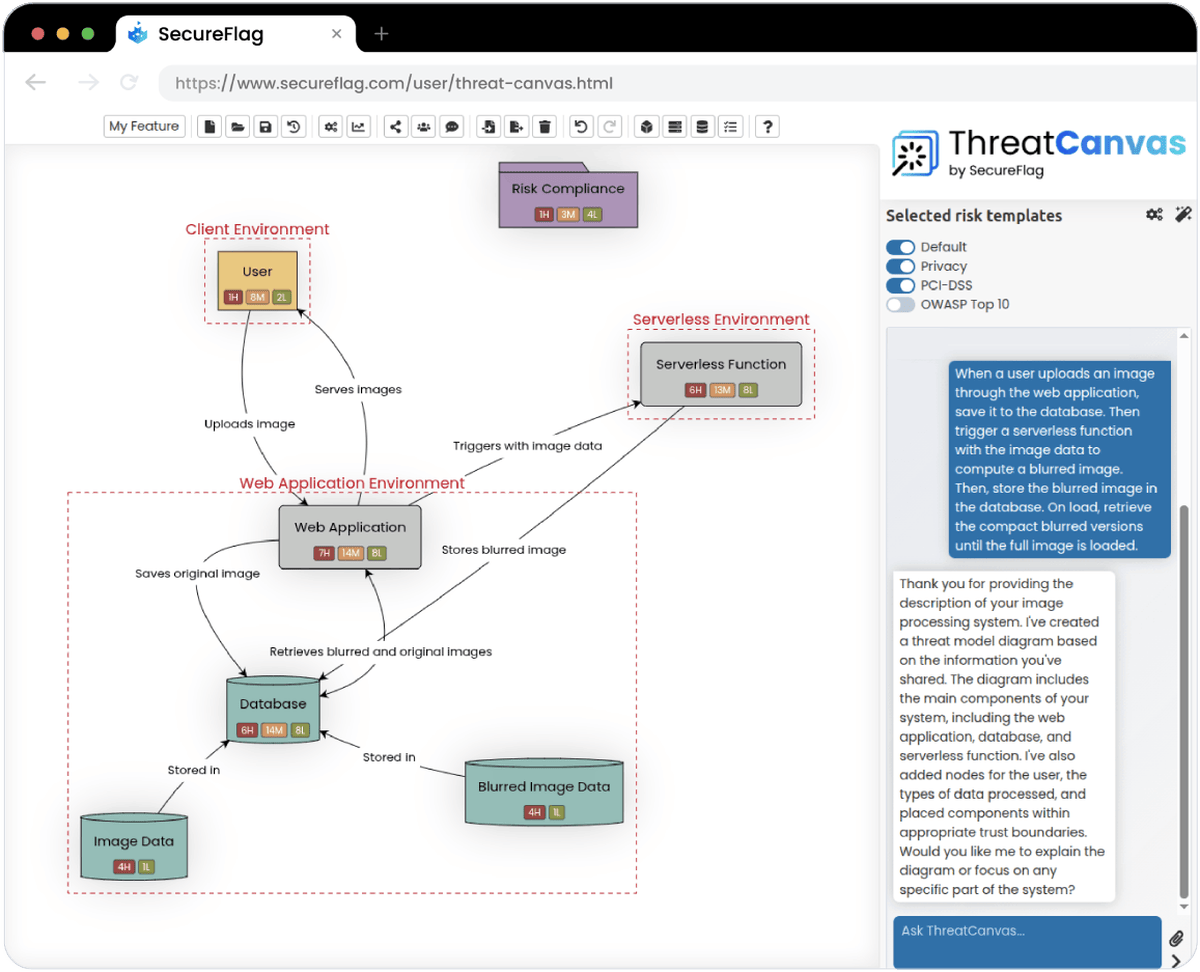Viewport: 1200px width, 972px height.
Task: Select the Database node
Action: pyautogui.click(x=273, y=712)
